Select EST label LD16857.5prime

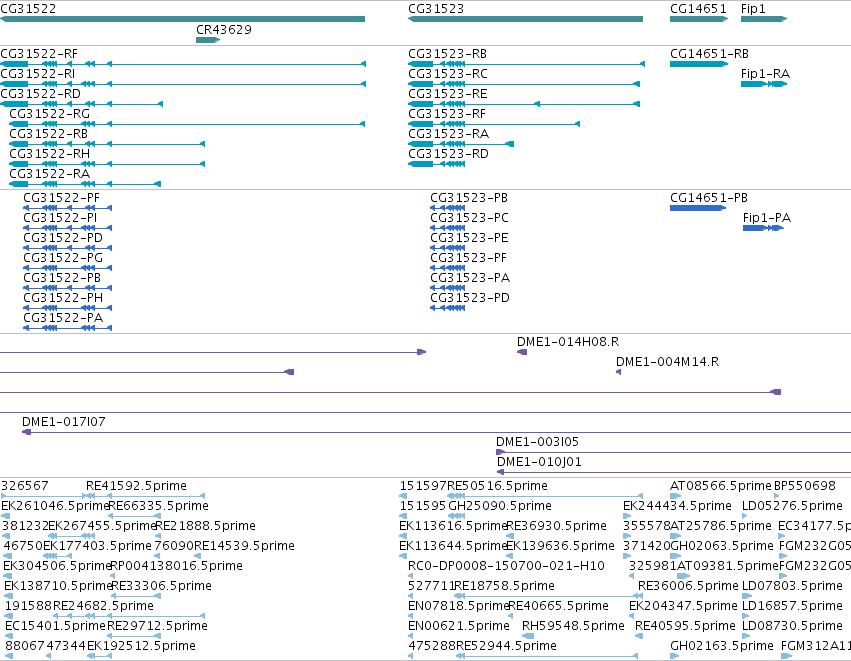coord(792,606)
